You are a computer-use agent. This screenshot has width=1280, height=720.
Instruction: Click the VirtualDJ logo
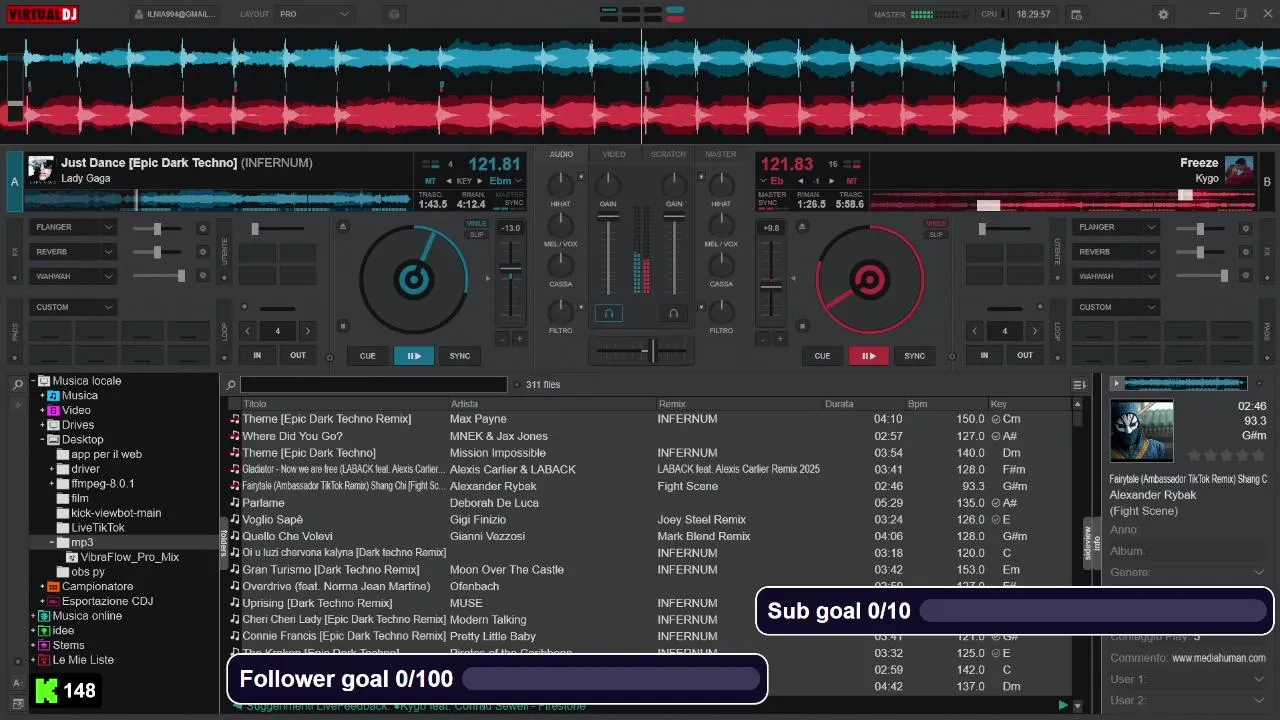(41, 14)
